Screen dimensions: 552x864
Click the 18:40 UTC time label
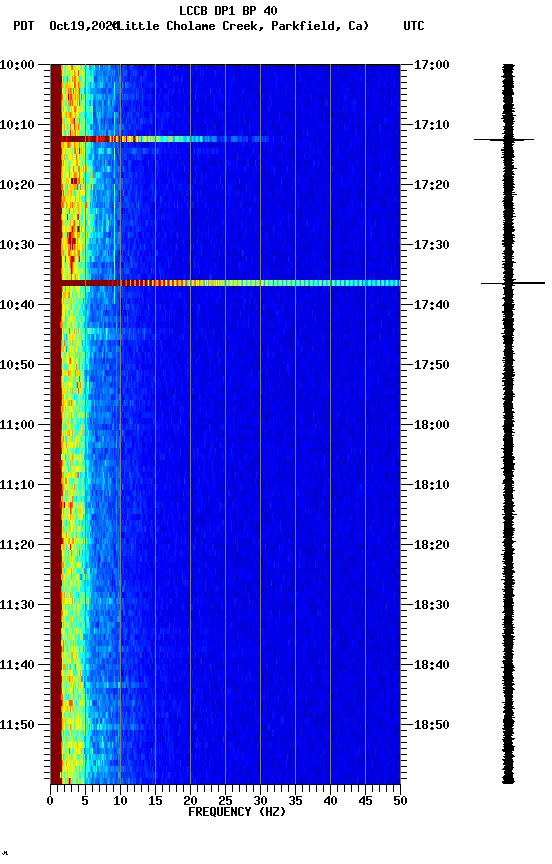pos(432,666)
